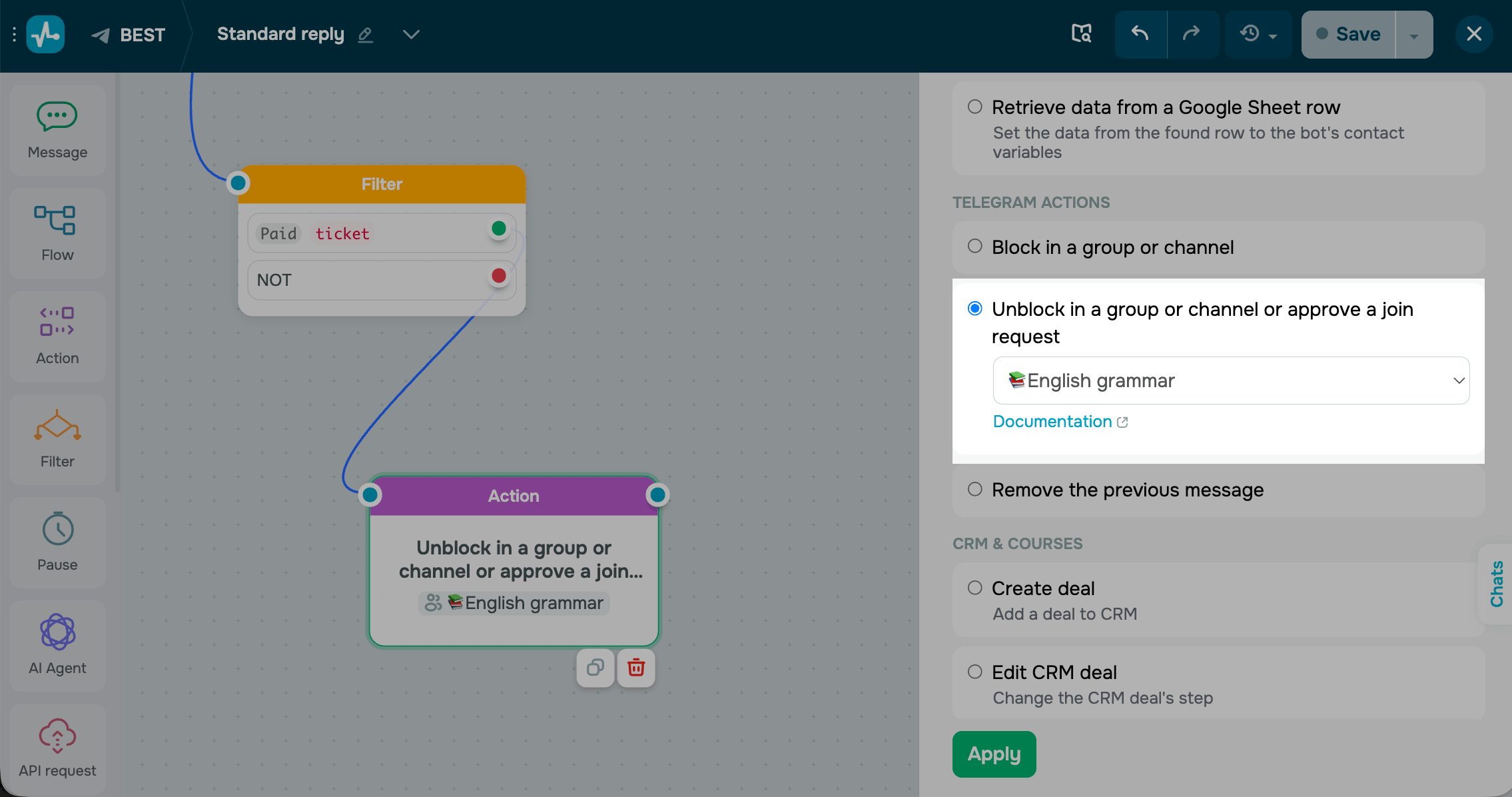
Task: Expand the Save button's arrow menu
Action: point(1414,35)
